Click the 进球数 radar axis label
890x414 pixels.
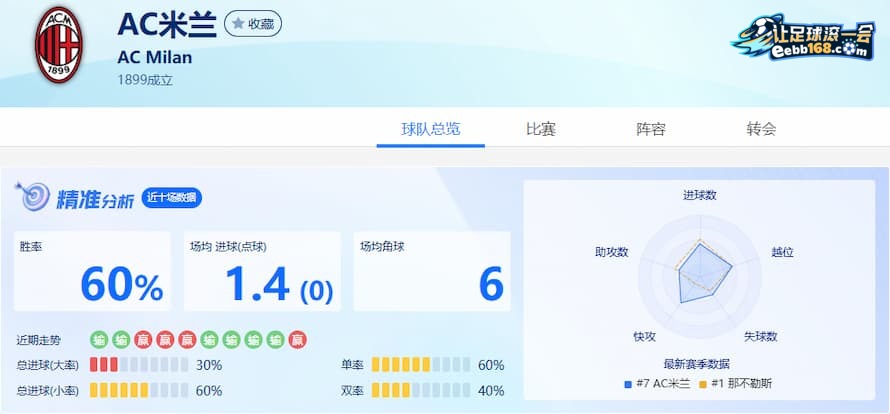[699, 196]
